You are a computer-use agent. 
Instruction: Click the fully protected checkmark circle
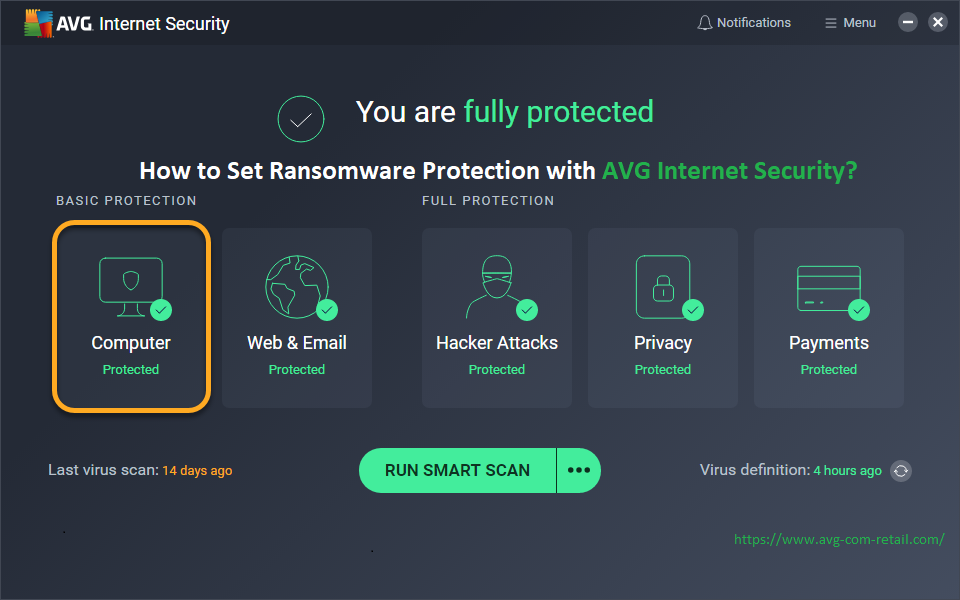click(x=301, y=119)
